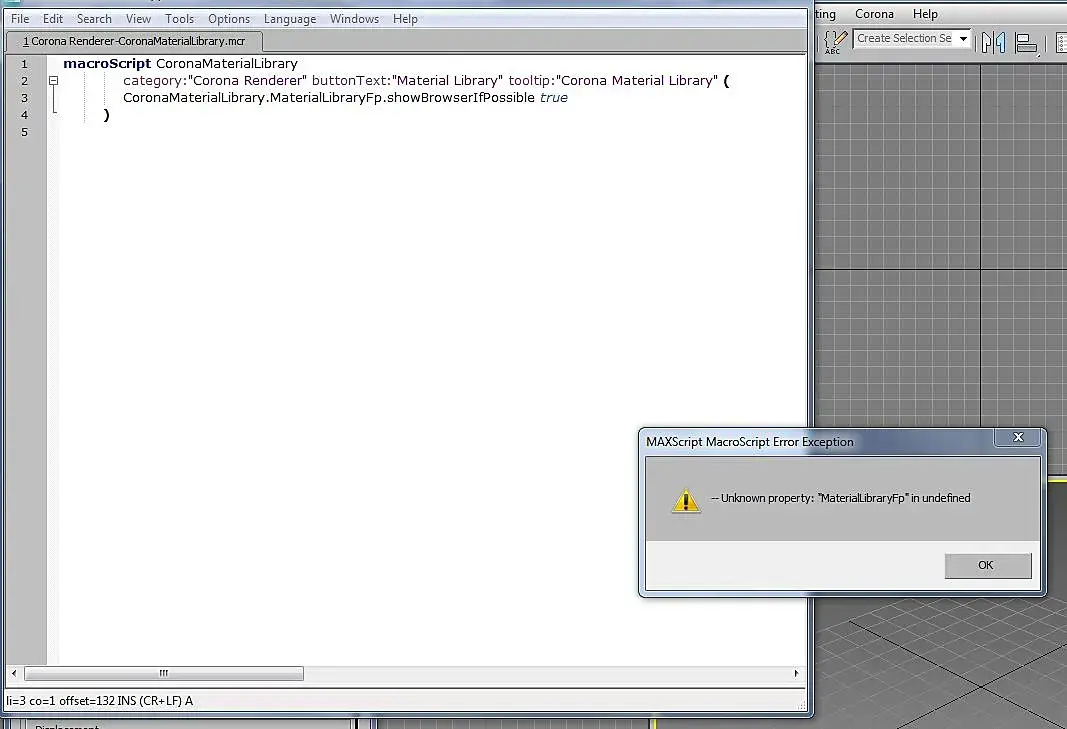Click the horizontal scrollbar thumb
Screen dimensions: 1067x729
click(x=164, y=673)
